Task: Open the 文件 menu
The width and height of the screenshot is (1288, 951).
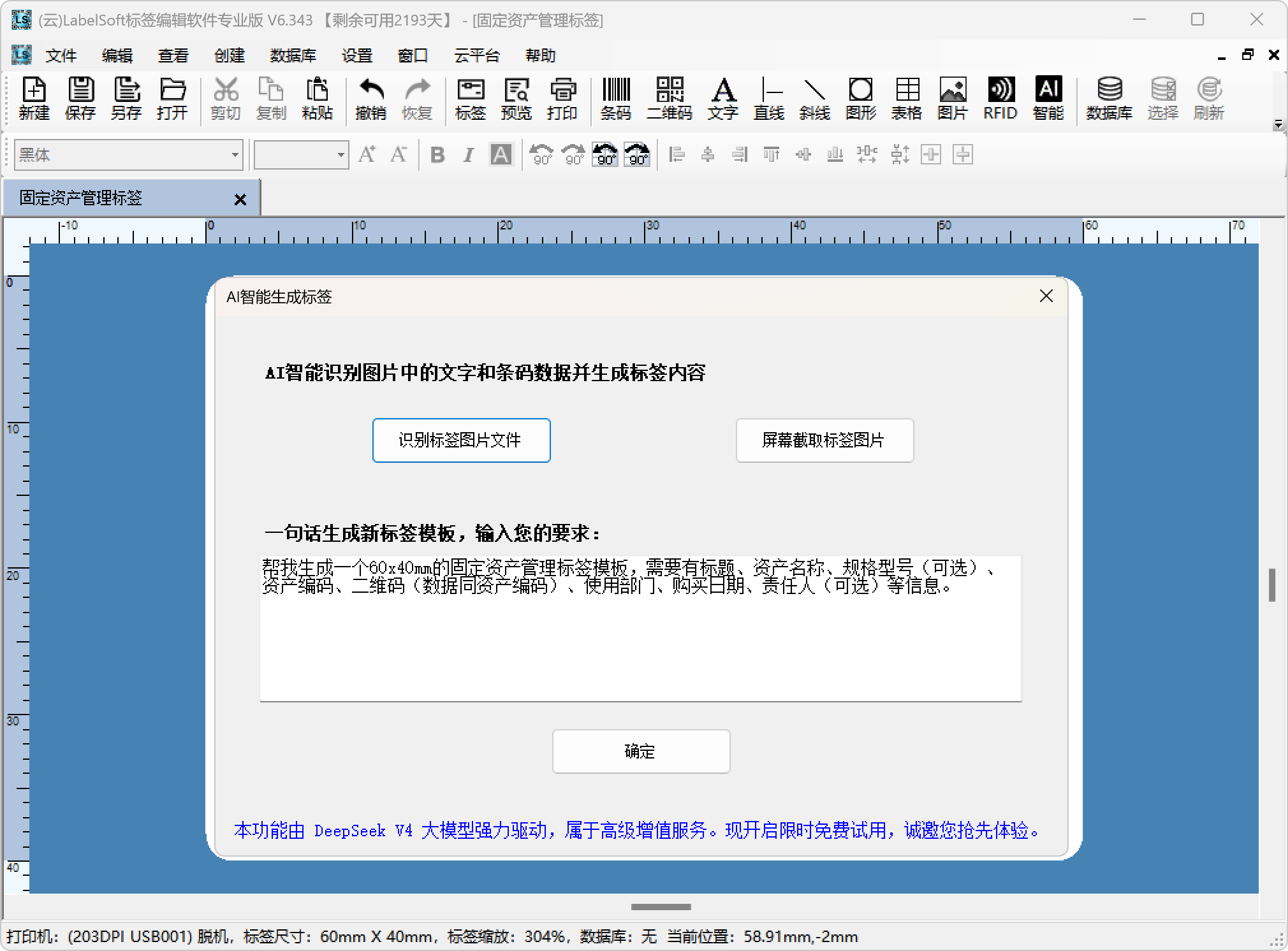Action: 61,56
